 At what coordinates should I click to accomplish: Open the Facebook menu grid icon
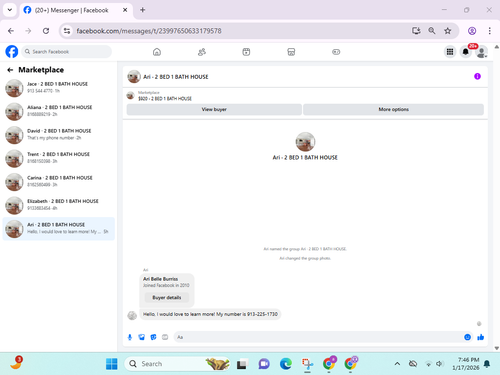450,52
